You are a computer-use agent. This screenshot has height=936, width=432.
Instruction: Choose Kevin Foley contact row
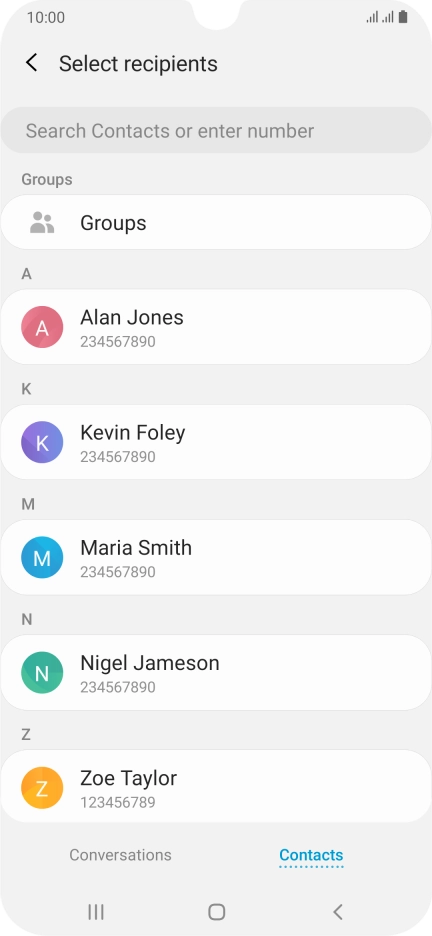pos(216,442)
